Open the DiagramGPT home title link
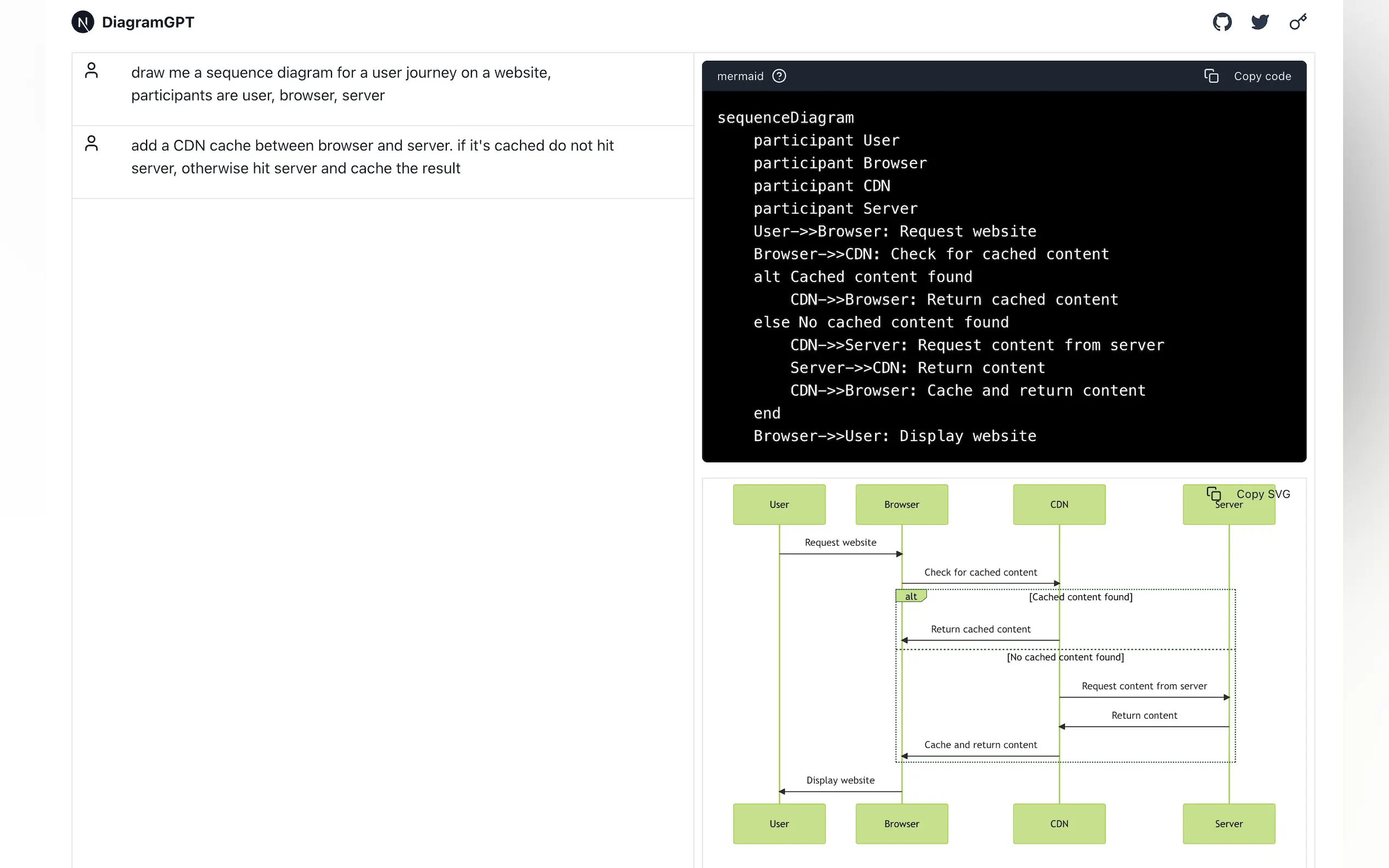This screenshot has height=868, width=1389. point(148,22)
